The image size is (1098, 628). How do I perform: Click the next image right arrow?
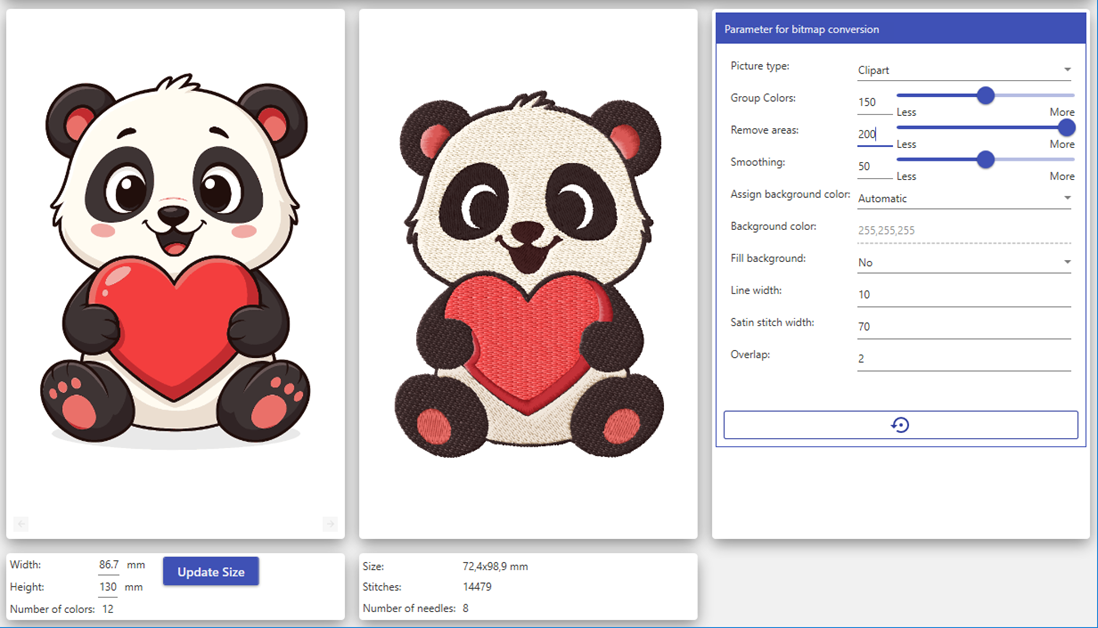(330, 524)
